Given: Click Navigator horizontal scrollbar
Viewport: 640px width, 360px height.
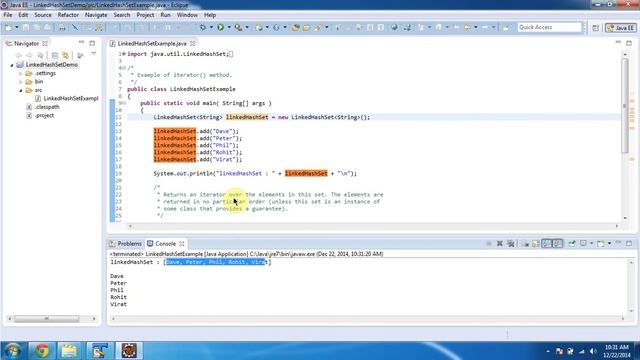Looking at the screenshot, I should [x=47, y=319].
